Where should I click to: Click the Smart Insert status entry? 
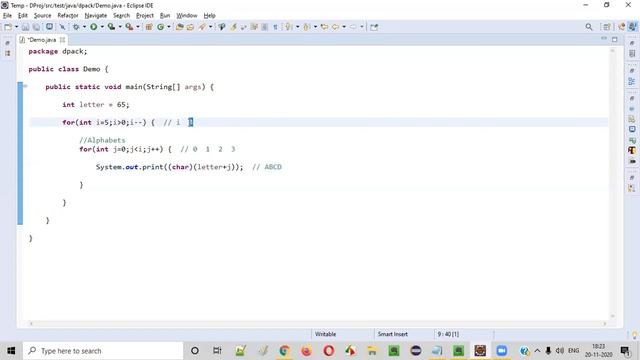(x=393, y=334)
